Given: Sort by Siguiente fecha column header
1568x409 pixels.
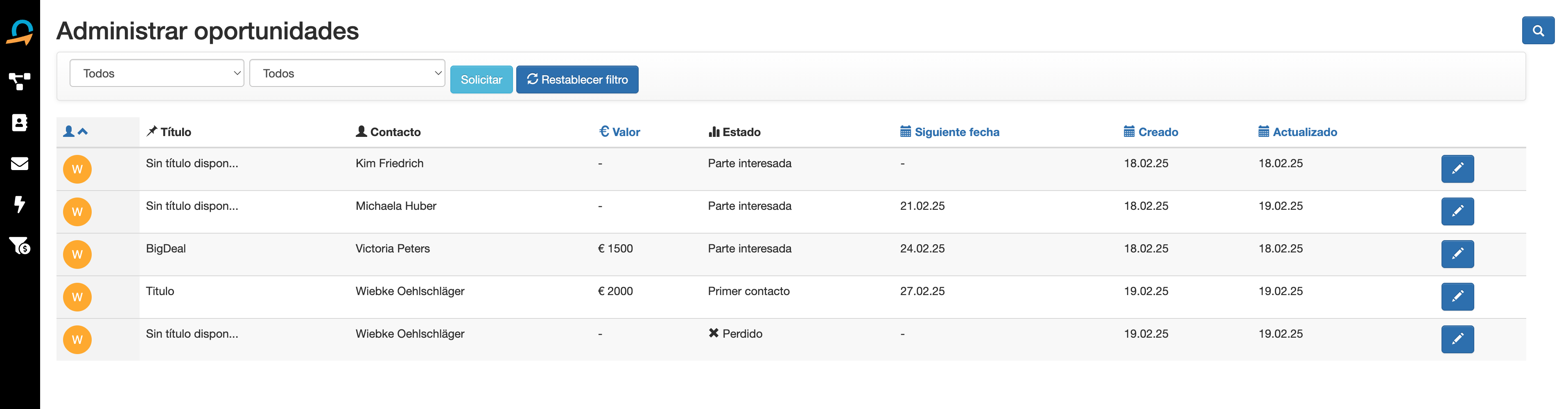Looking at the screenshot, I should 949,132.
